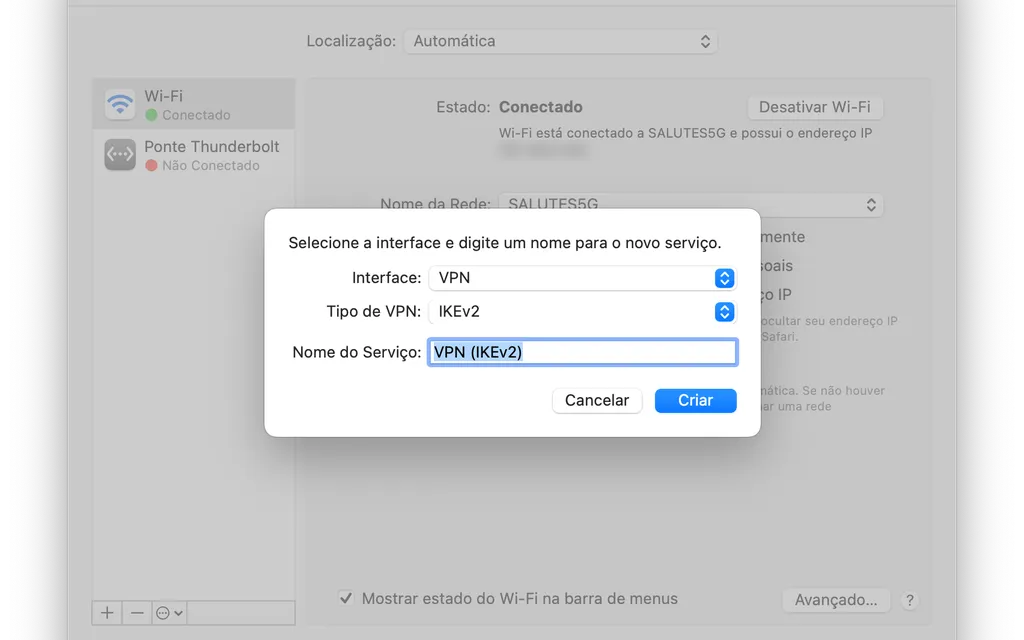Open Avançado settings
The image size is (1024, 640).
click(836, 600)
